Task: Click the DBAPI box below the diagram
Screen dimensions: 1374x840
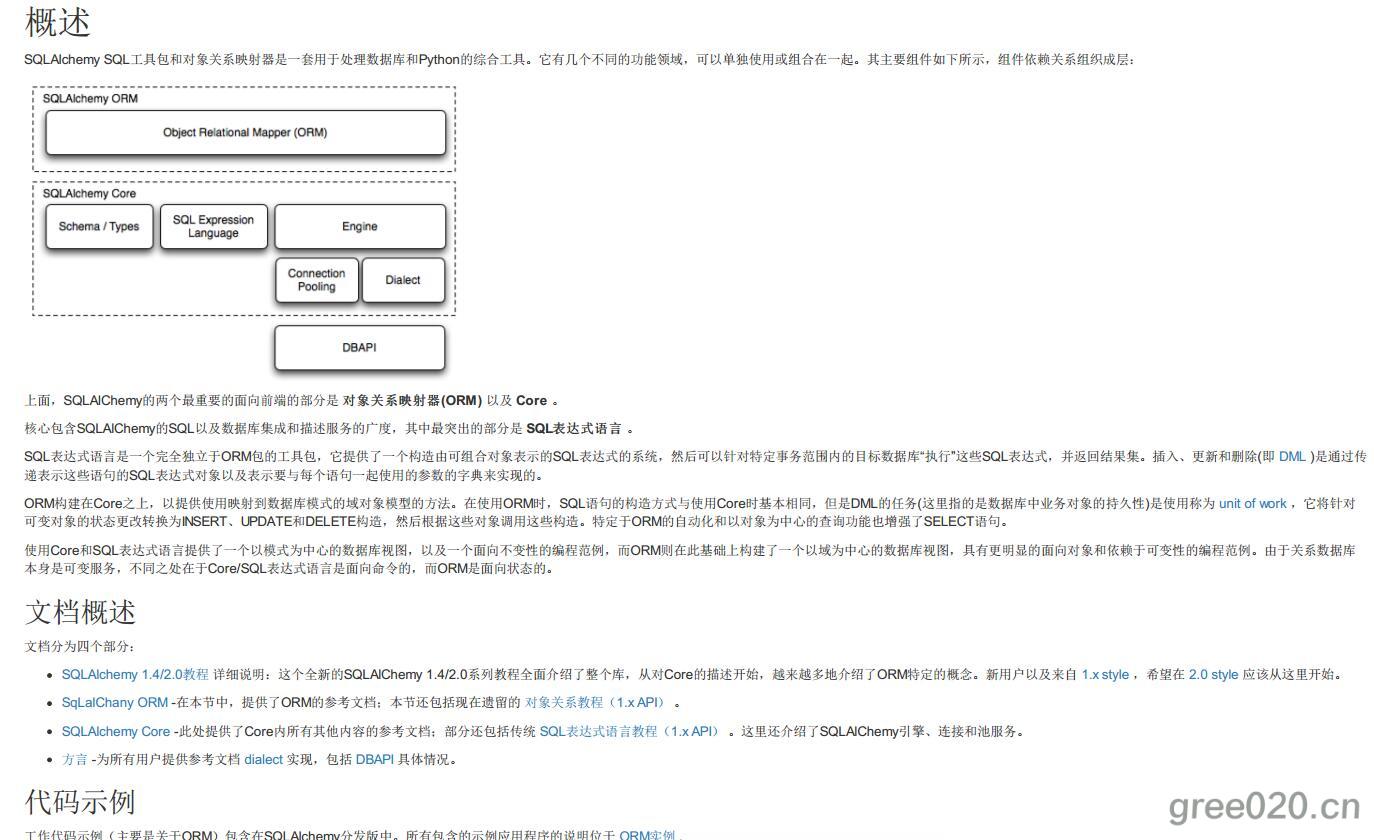Action: (360, 348)
